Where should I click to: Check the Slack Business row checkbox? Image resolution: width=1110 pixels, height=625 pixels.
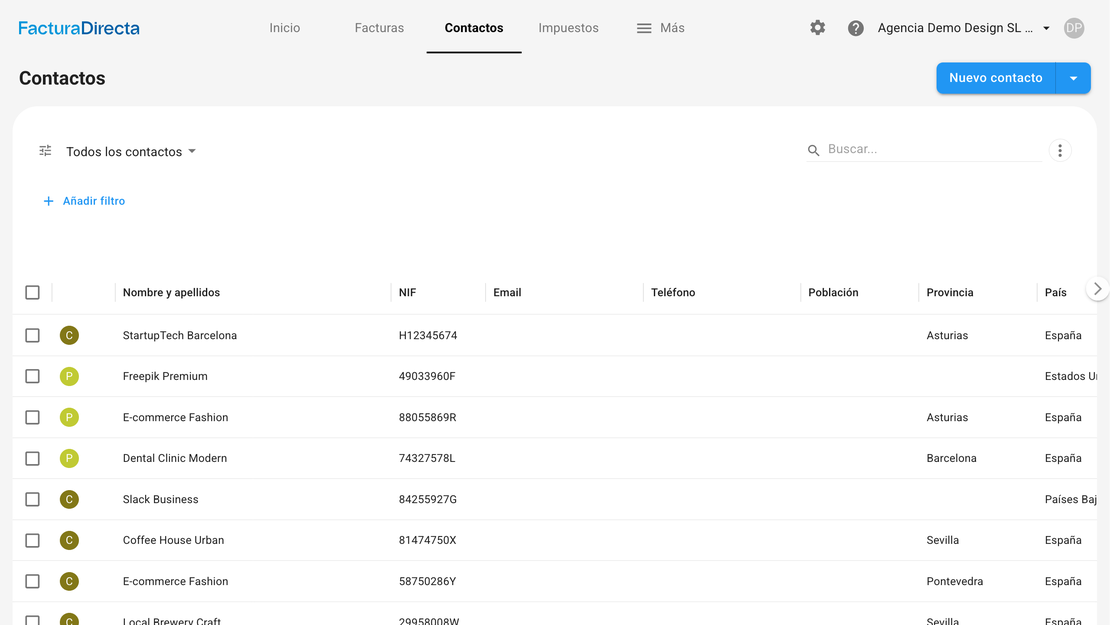pos(32,499)
